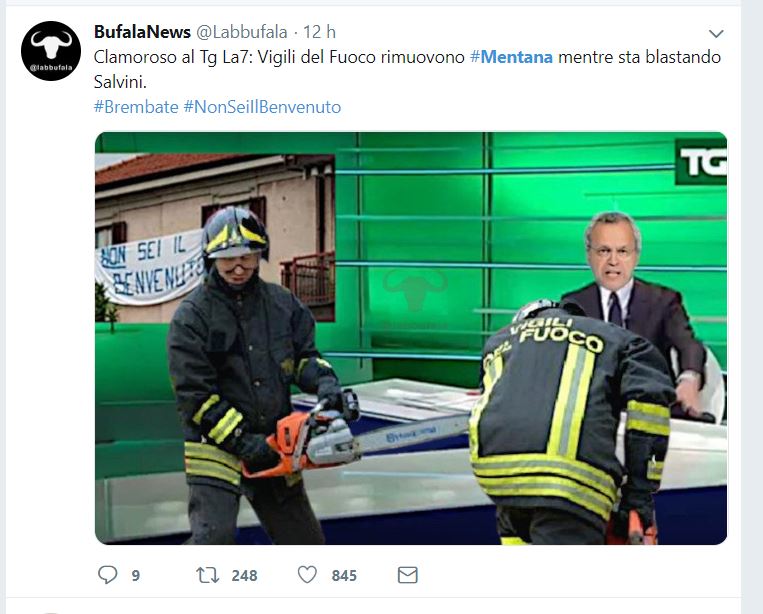
Task: Click the TG logo in image
Action: (701, 162)
